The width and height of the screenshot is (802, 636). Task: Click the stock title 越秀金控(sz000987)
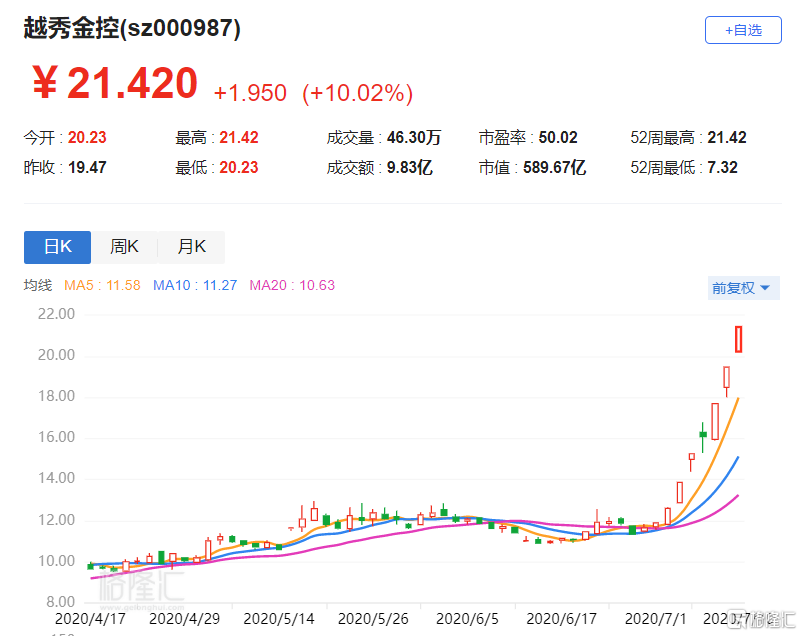(x=132, y=28)
